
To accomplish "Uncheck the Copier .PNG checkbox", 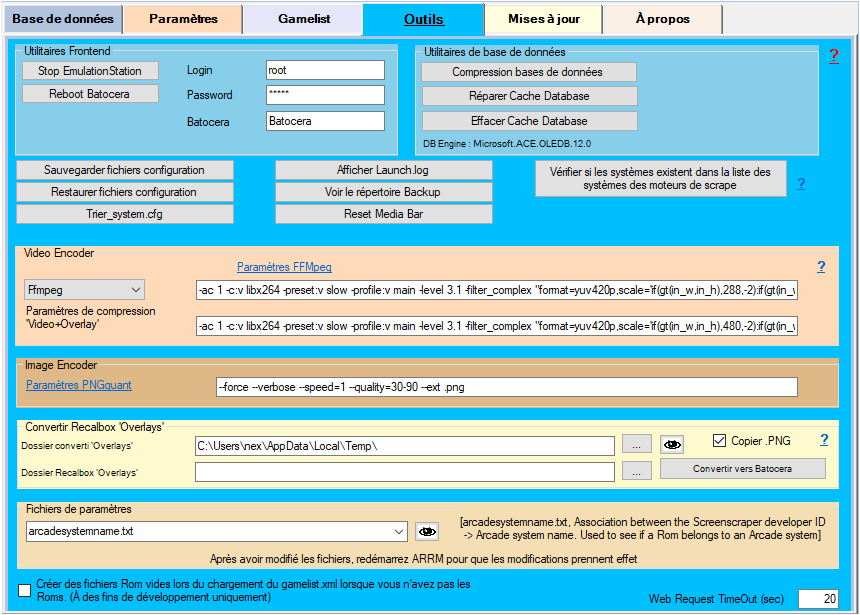I will coord(719,441).
